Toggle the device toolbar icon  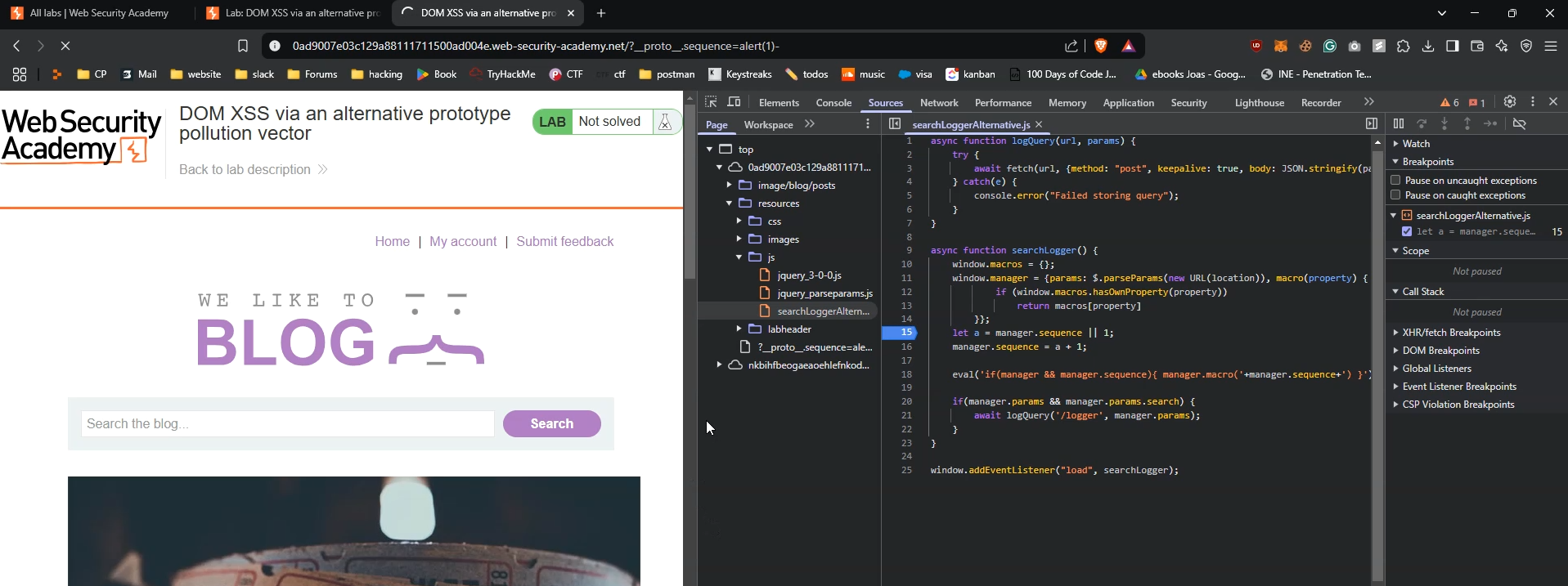[x=735, y=102]
